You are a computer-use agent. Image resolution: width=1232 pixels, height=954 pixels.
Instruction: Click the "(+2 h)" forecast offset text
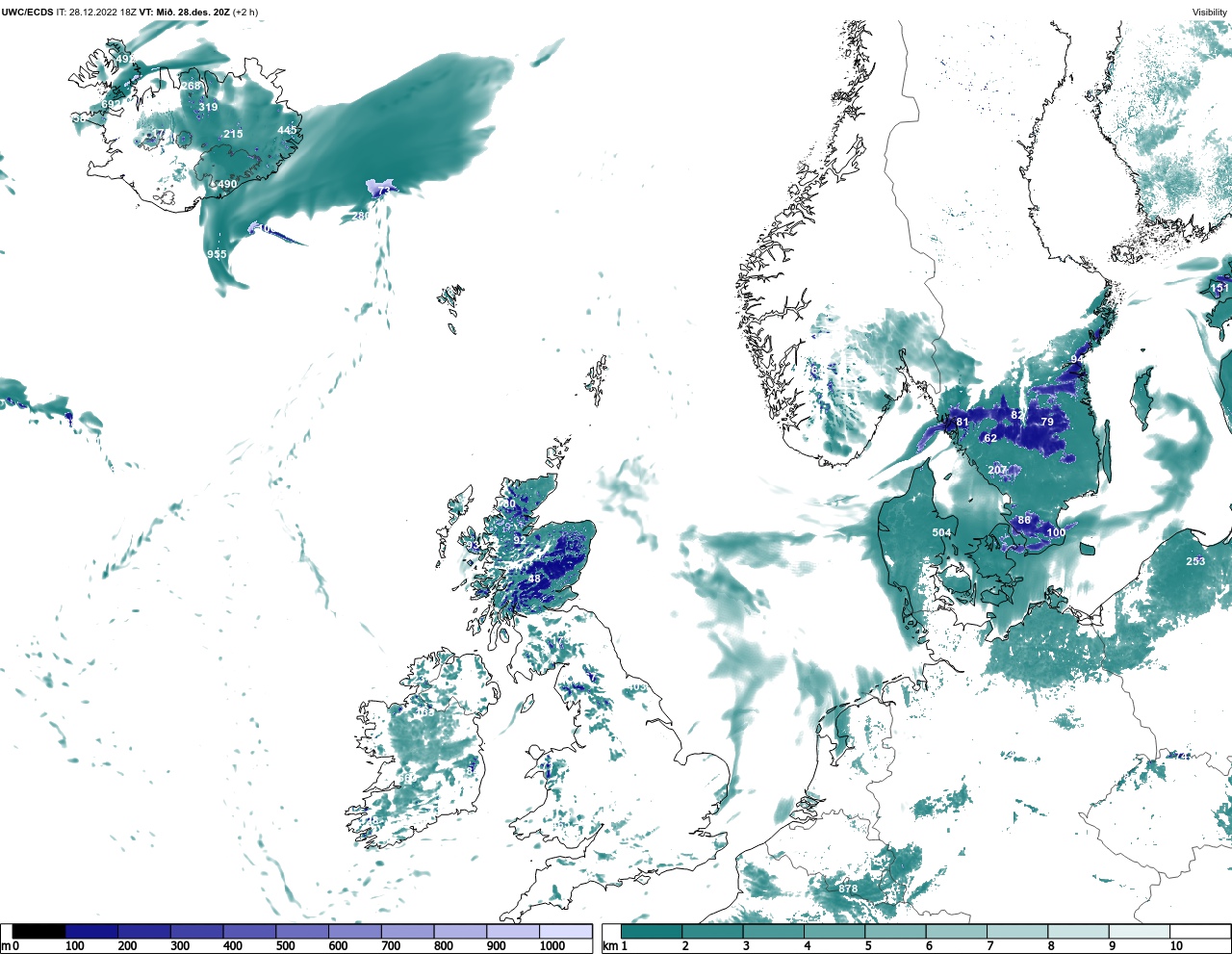click(x=245, y=13)
